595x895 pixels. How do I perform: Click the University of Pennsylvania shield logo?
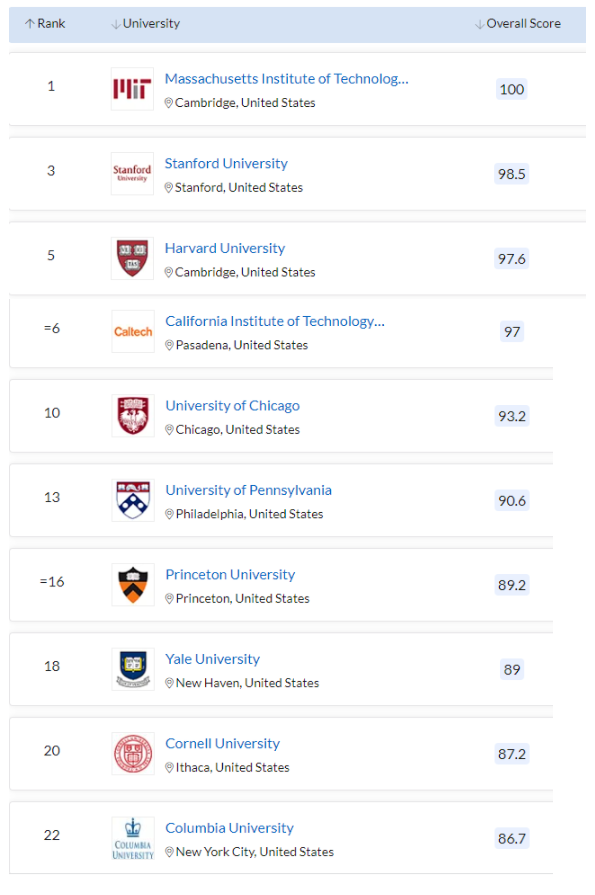click(x=132, y=500)
